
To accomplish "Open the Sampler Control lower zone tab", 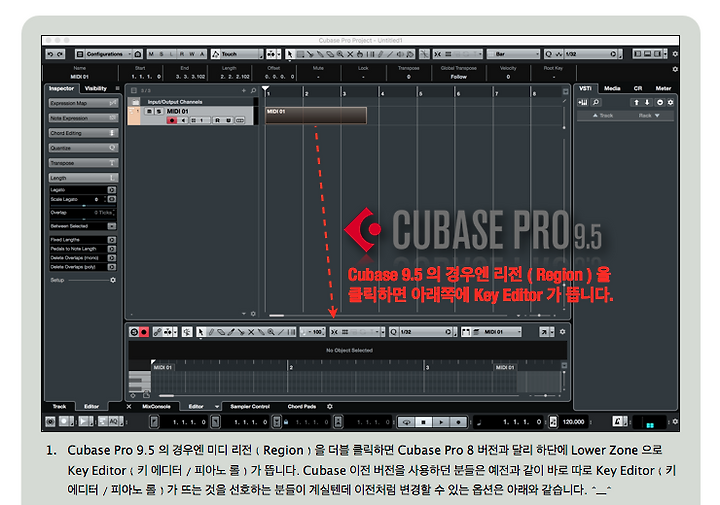I will click(250, 407).
